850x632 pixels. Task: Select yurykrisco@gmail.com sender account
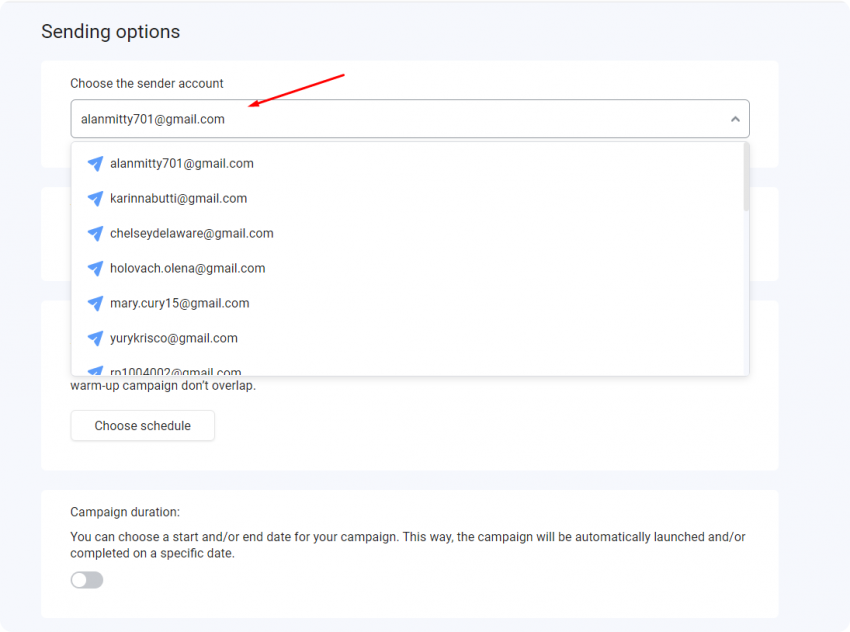click(x=407, y=338)
